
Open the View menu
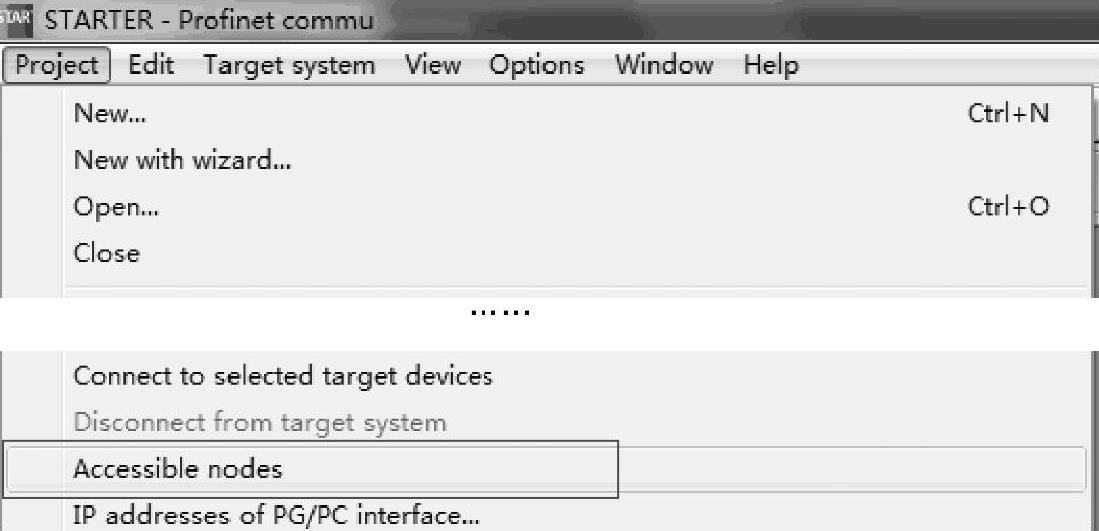431,66
